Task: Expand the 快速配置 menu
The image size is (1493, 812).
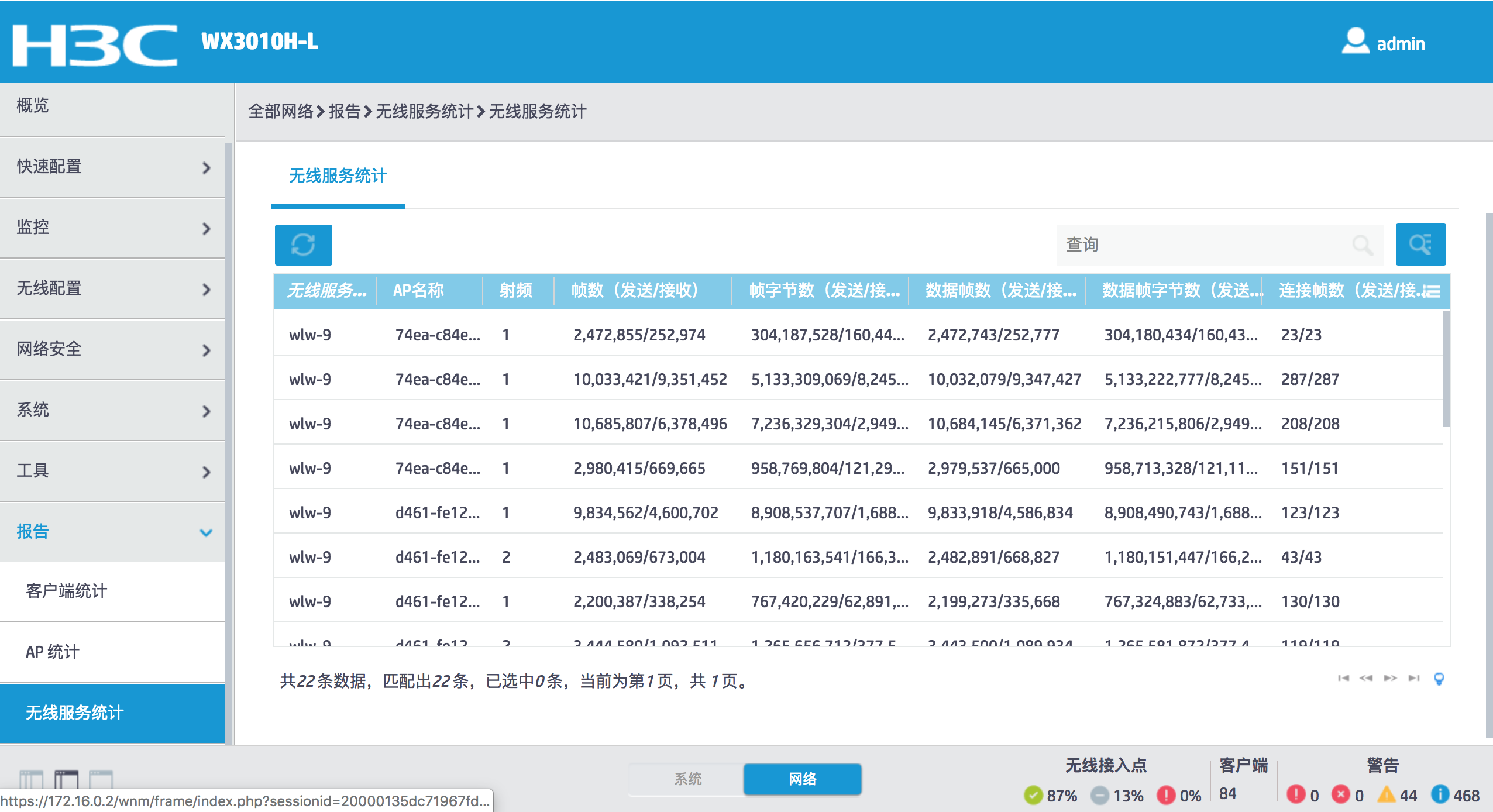Action: point(112,167)
